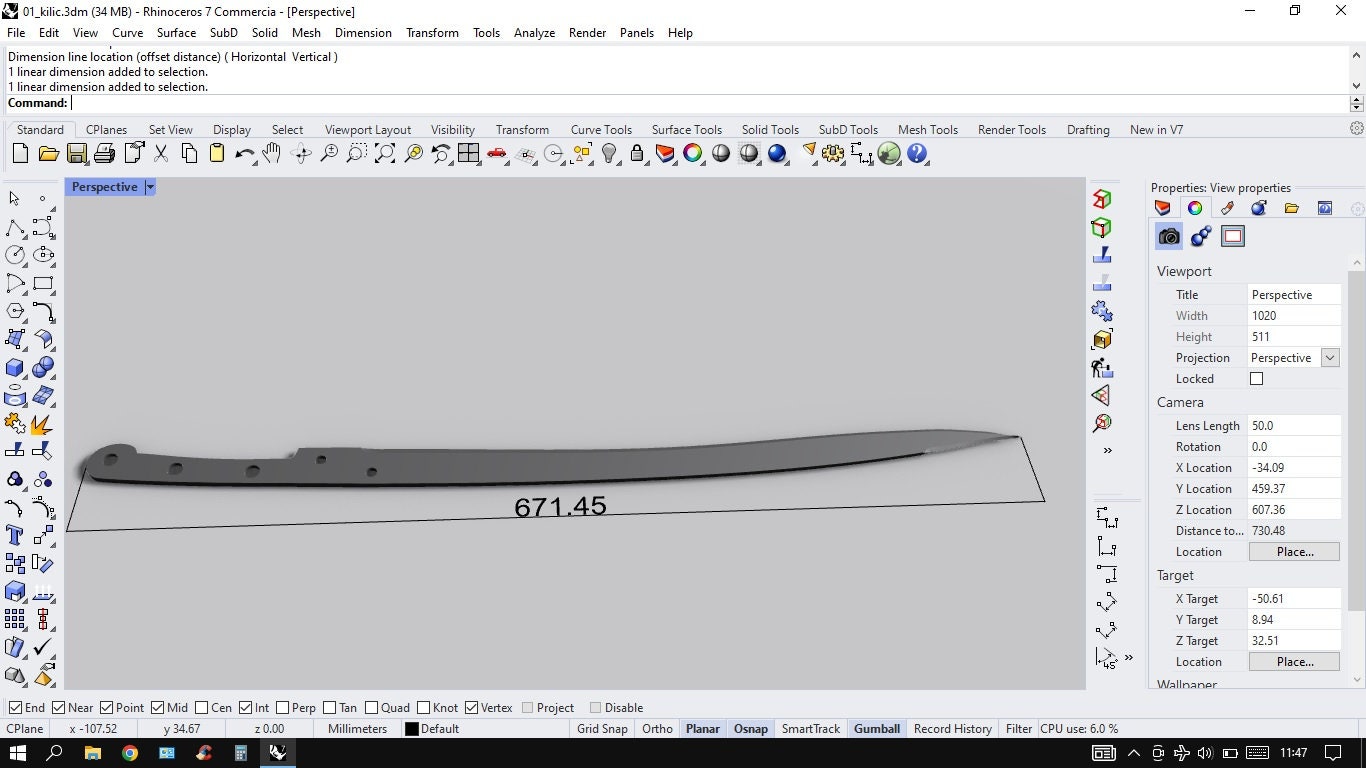
Task: Click Place for the Target Location
Action: click(x=1294, y=661)
